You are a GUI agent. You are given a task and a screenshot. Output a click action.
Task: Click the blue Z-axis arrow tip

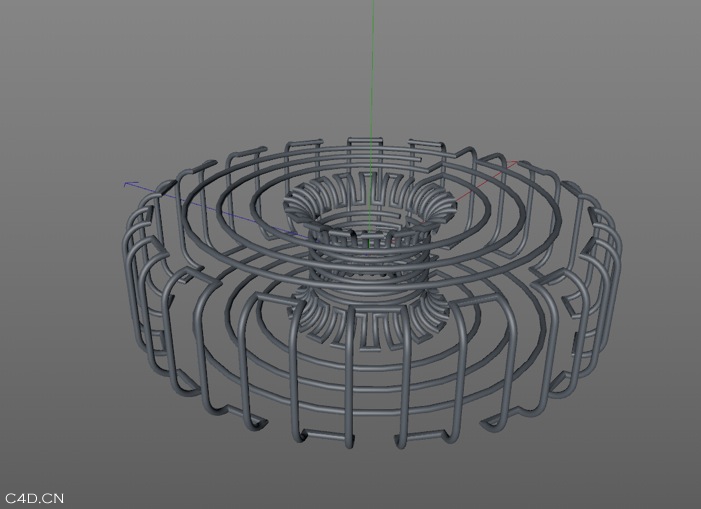[x=130, y=184]
